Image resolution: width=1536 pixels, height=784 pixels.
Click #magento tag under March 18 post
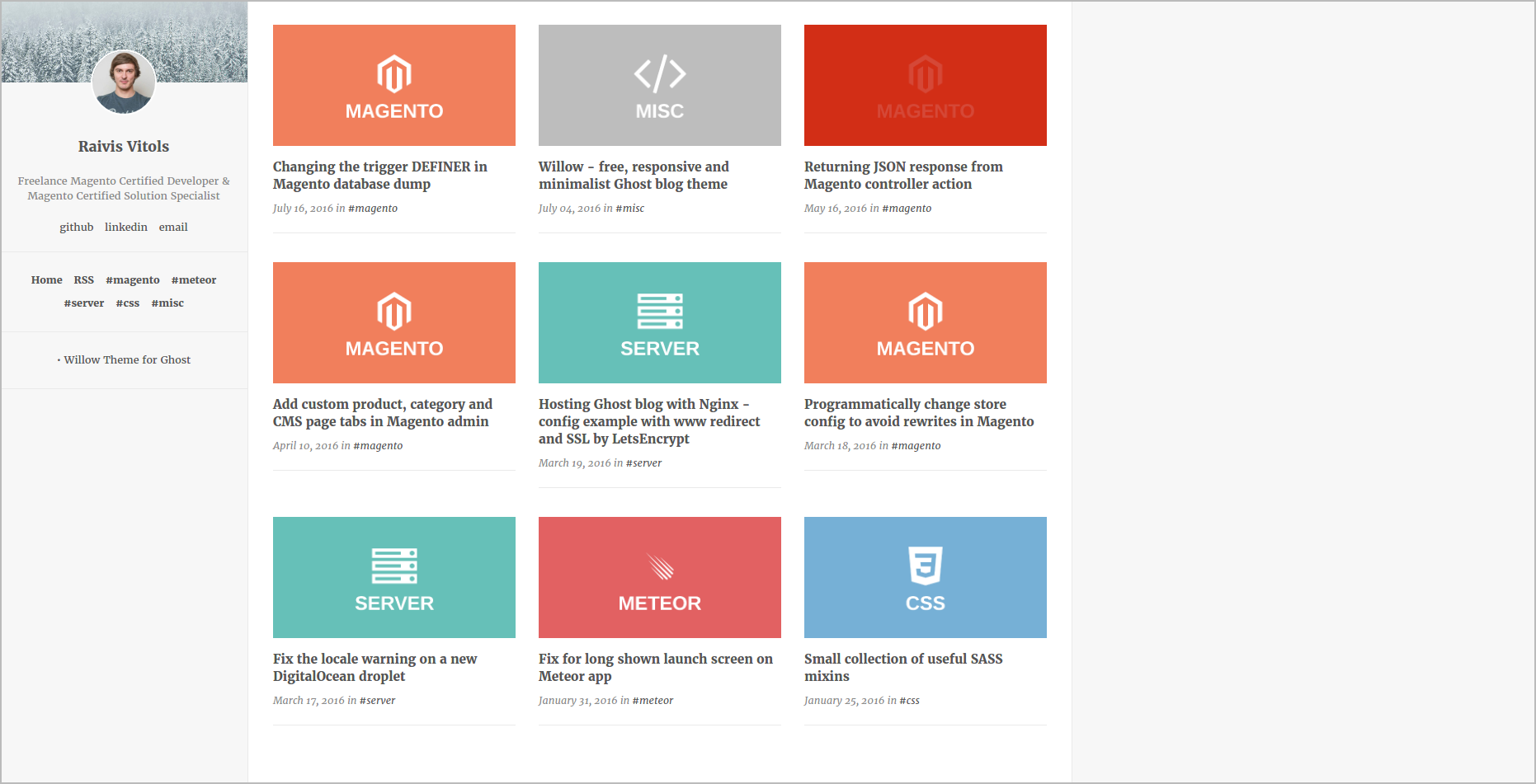[916, 446]
